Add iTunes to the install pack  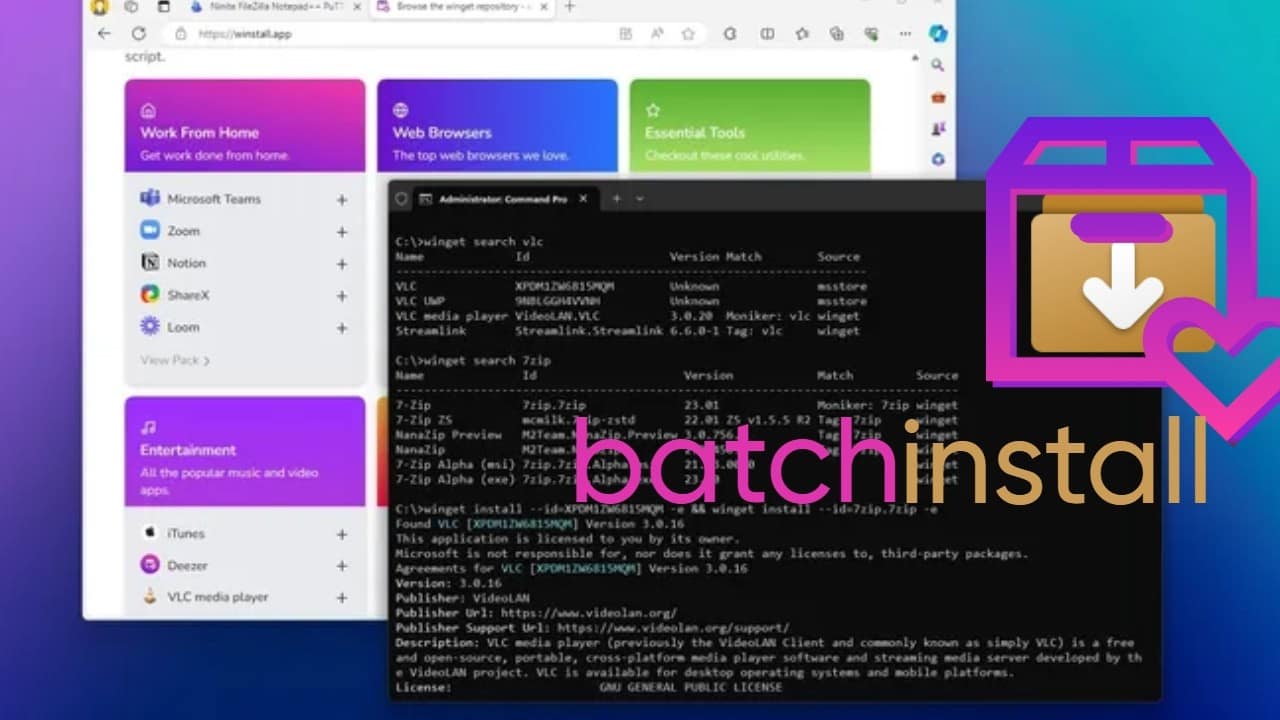(x=341, y=535)
